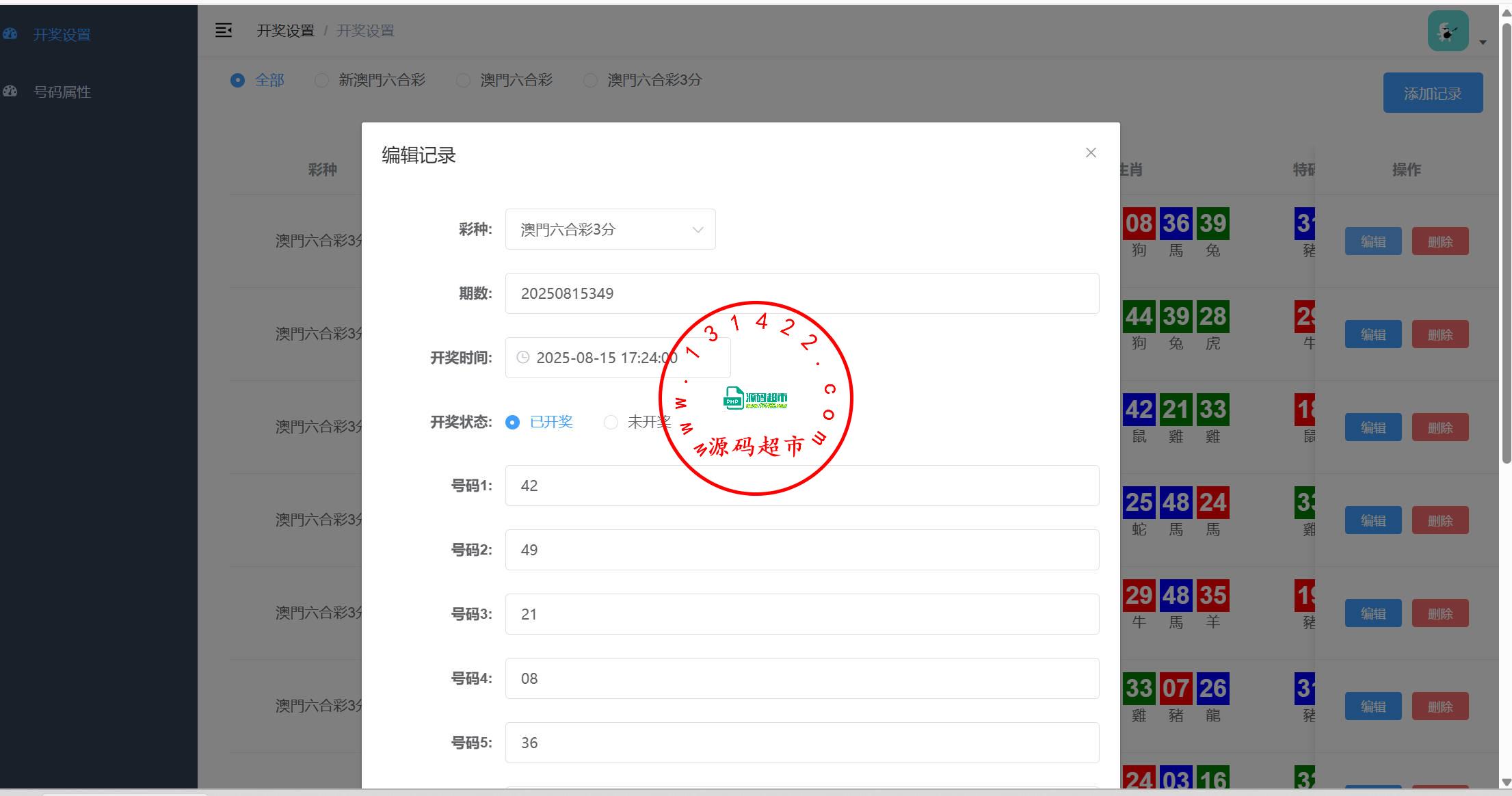Click 删除 in the 29 48 35 row
Screen dimensions: 1512x796
pos(1440,613)
